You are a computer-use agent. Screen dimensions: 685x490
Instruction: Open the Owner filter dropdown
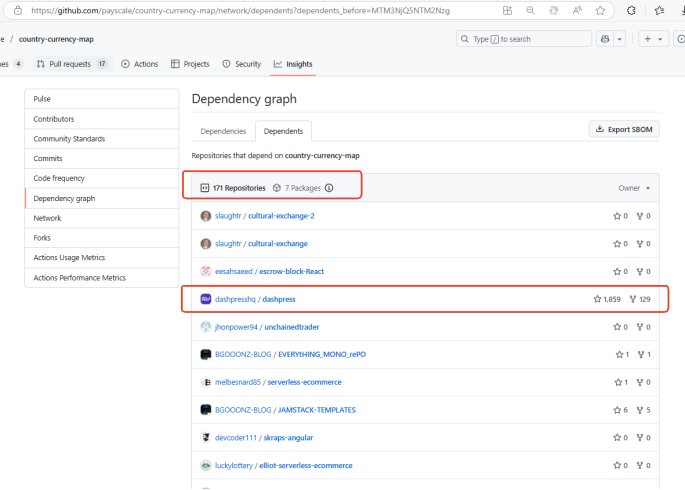click(634, 188)
